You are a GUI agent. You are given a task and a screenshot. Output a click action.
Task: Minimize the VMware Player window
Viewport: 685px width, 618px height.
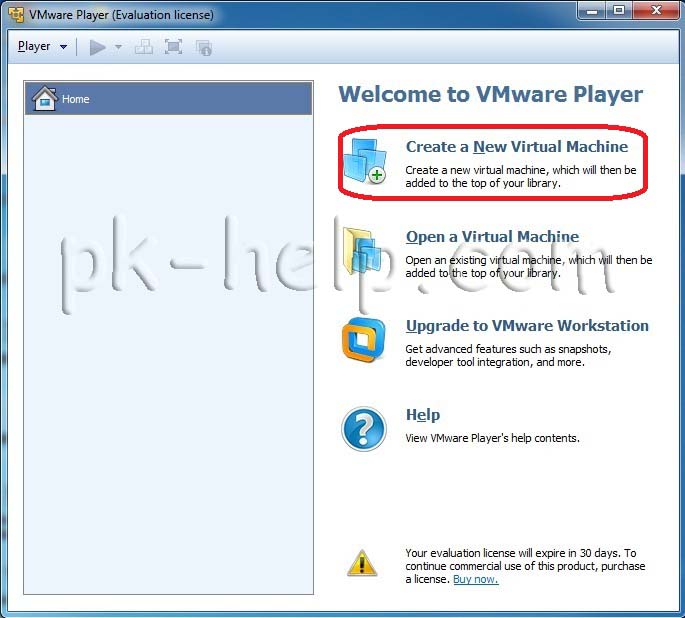(x=592, y=10)
